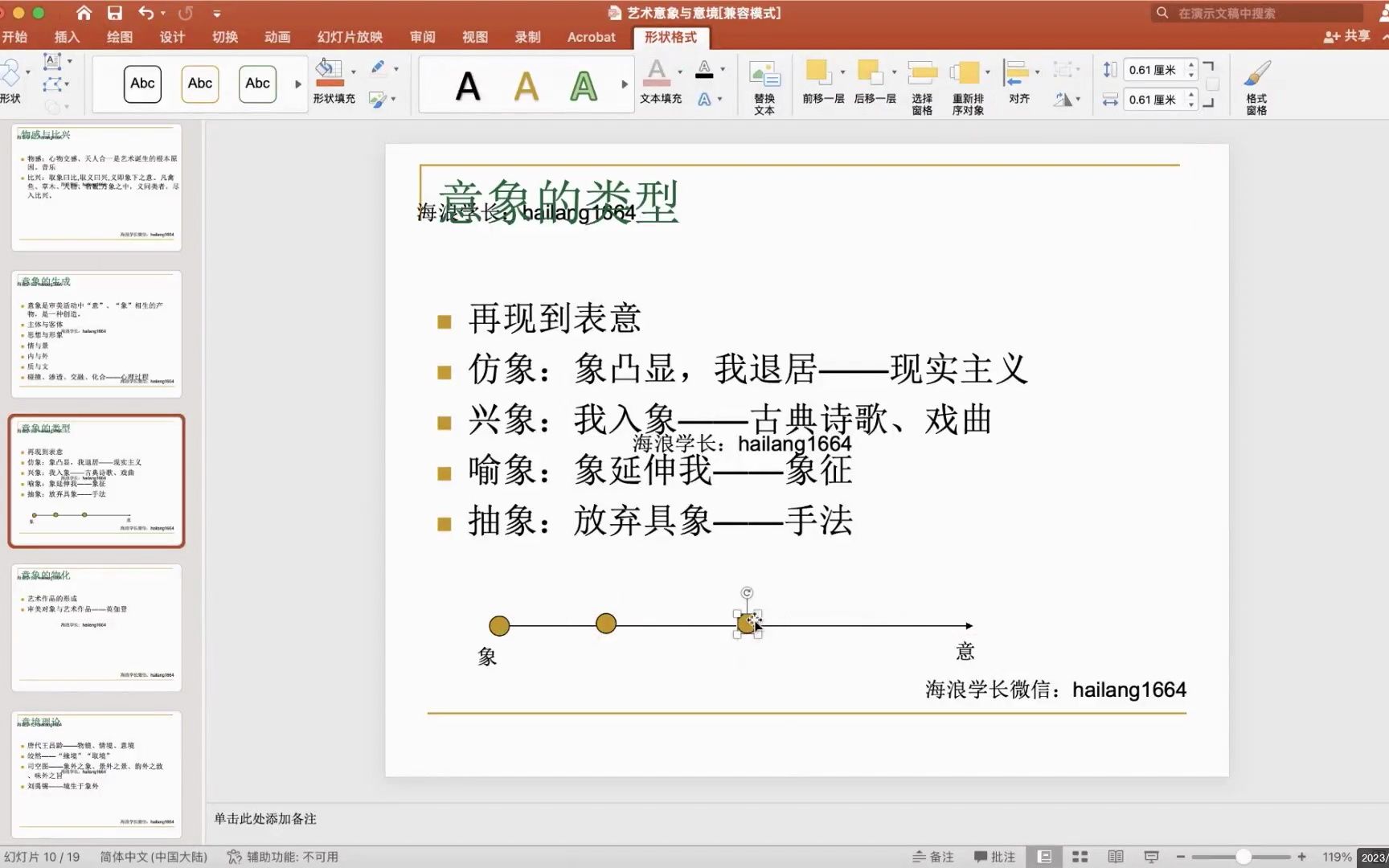Switch to Slide Sorter grid view
Image resolution: width=1389 pixels, height=868 pixels.
point(1080,857)
